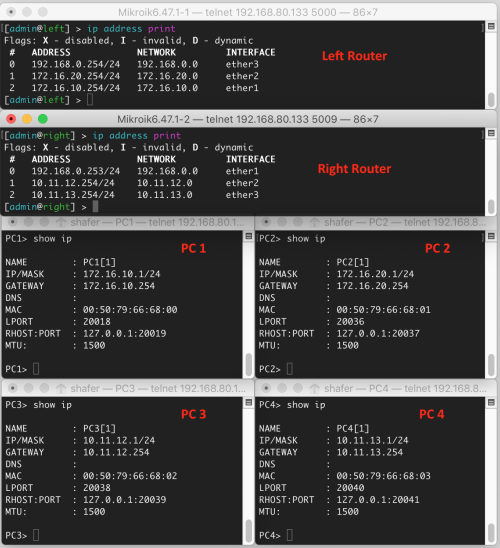Click the scrollbar thumb in PC4 terminal
This screenshot has height=548, width=500.
(491, 534)
